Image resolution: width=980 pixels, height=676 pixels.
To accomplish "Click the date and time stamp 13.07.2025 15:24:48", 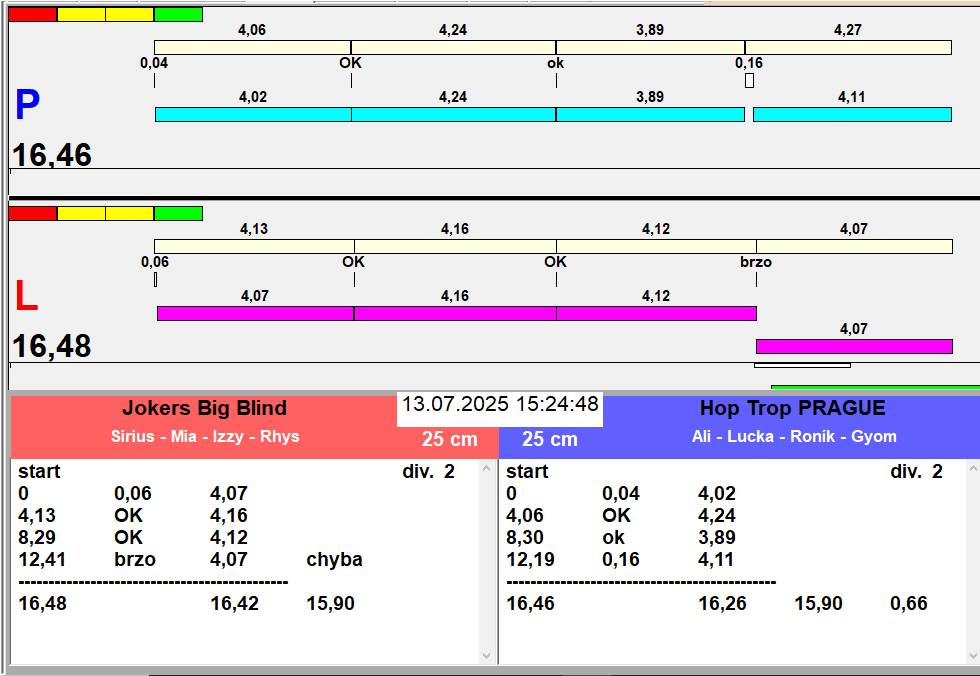I will pyautogui.click(x=500, y=404).
